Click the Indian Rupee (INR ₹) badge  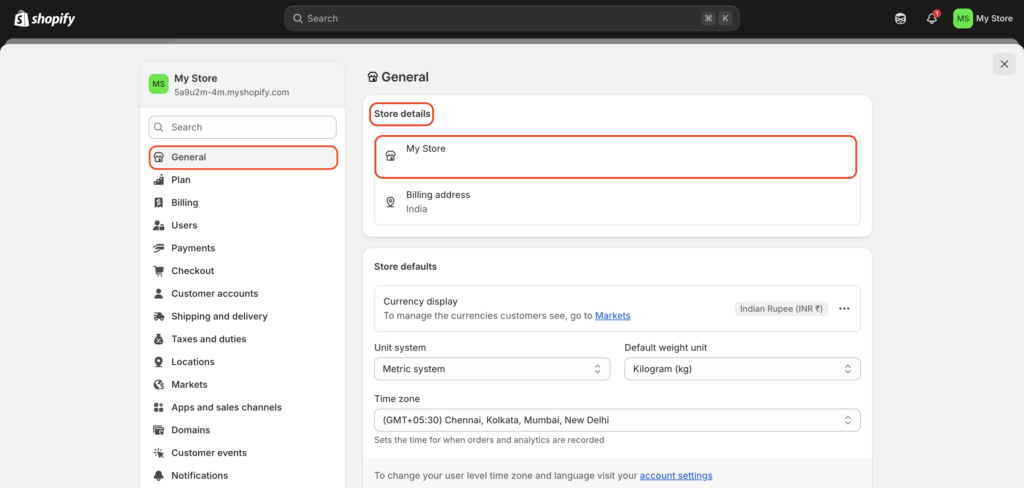(781, 308)
